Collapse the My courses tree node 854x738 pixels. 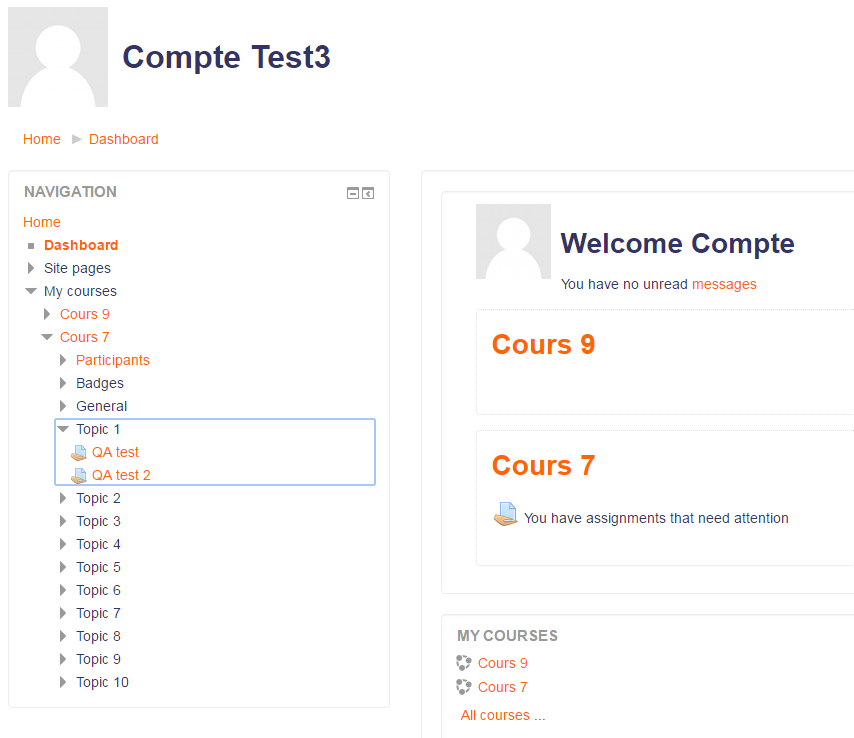(31, 291)
